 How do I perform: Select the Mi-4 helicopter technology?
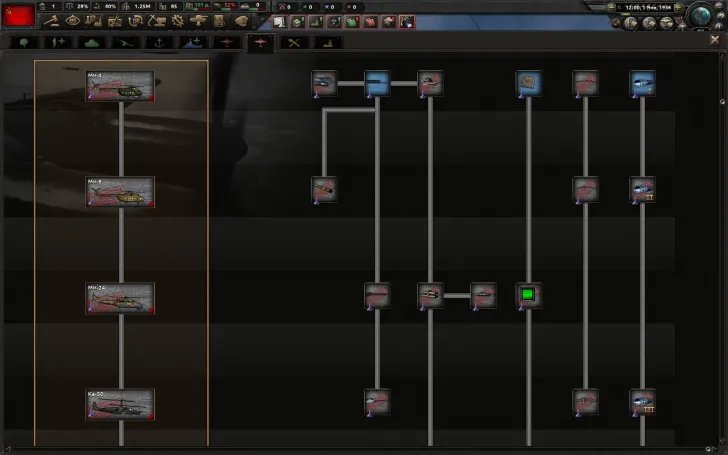pos(120,86)
